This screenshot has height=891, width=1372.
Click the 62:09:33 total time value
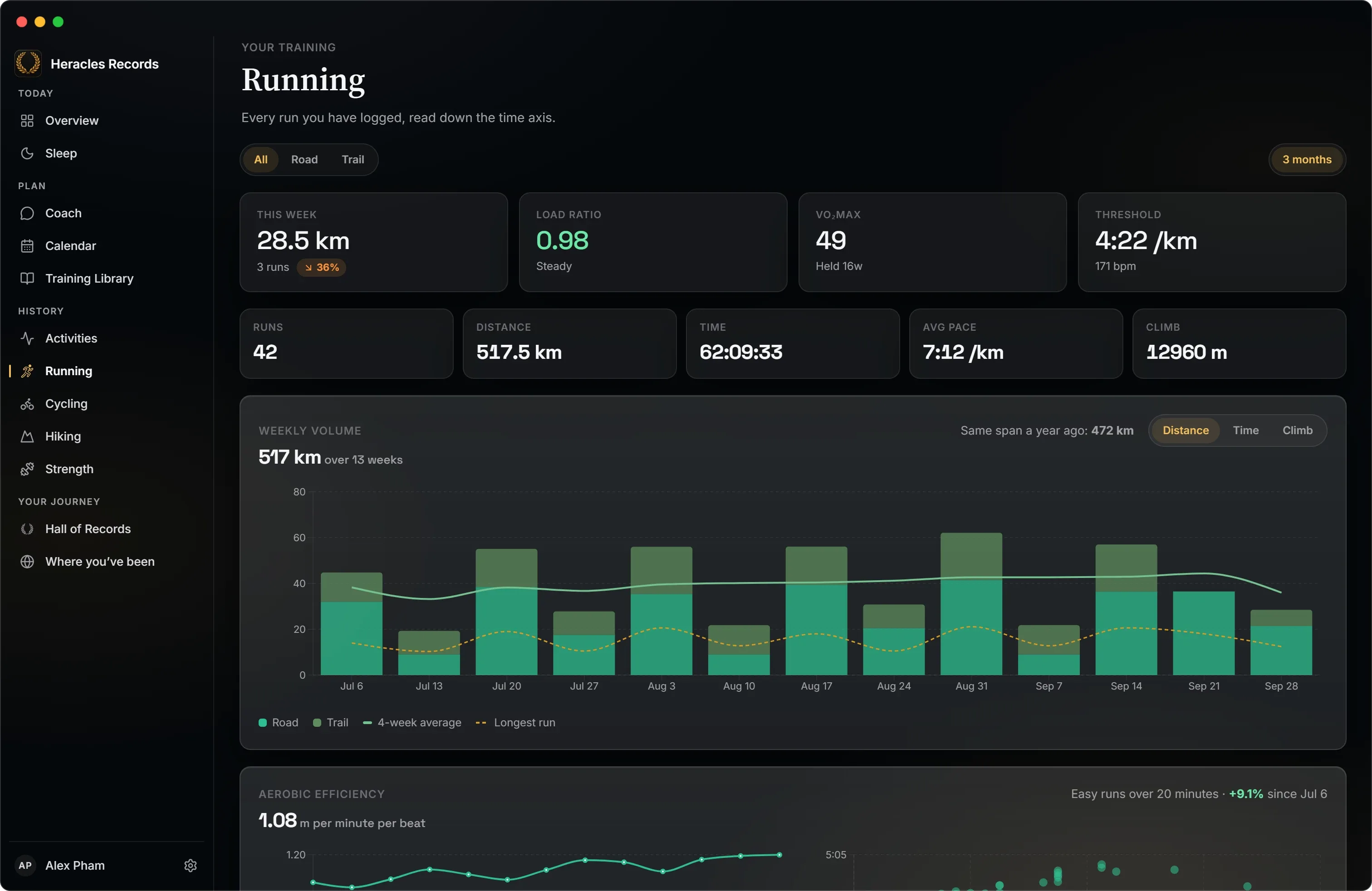click(x=741, y=352)
